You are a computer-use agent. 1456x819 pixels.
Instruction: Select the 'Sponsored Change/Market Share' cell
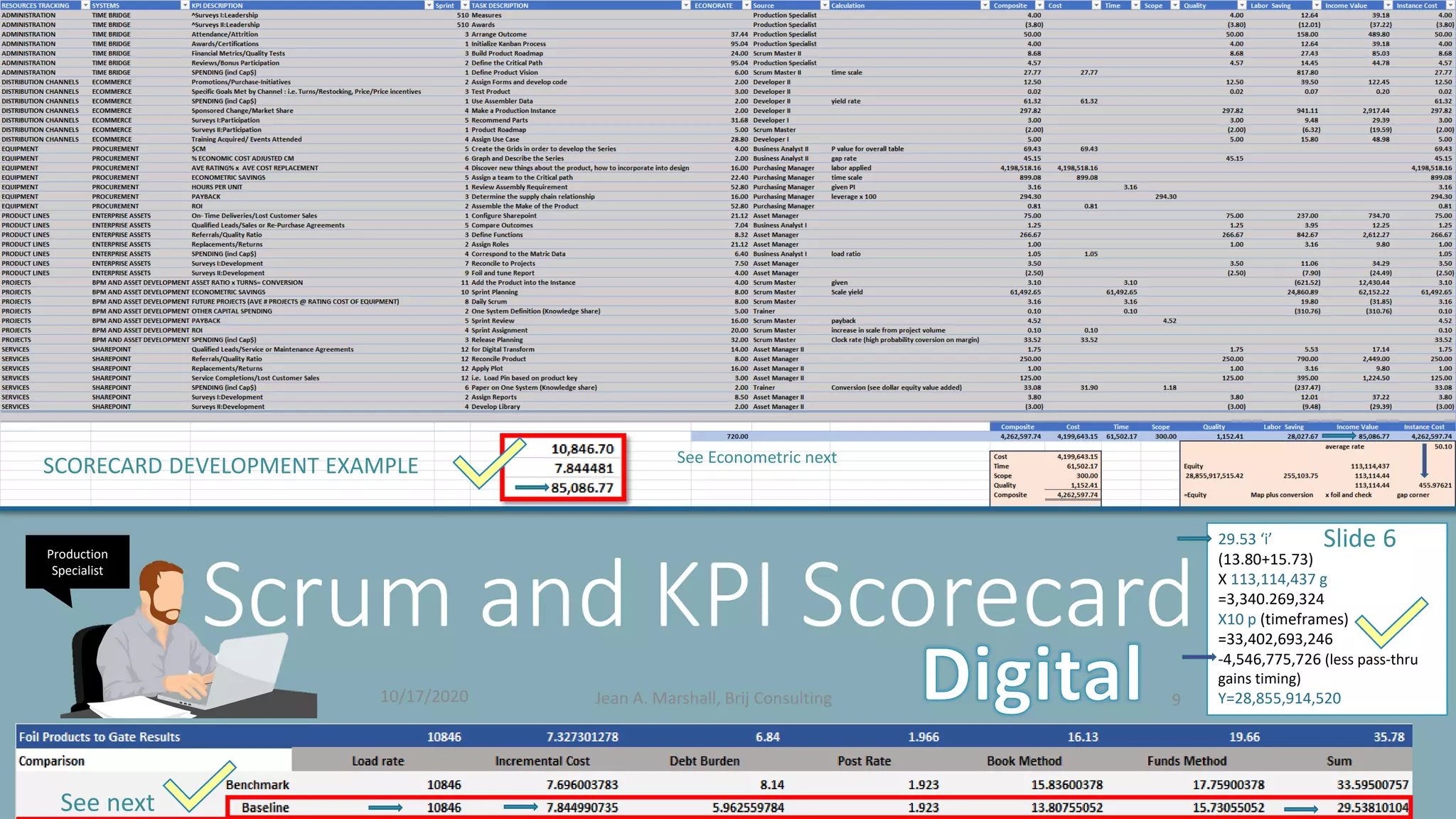click(x=242, y=111)
